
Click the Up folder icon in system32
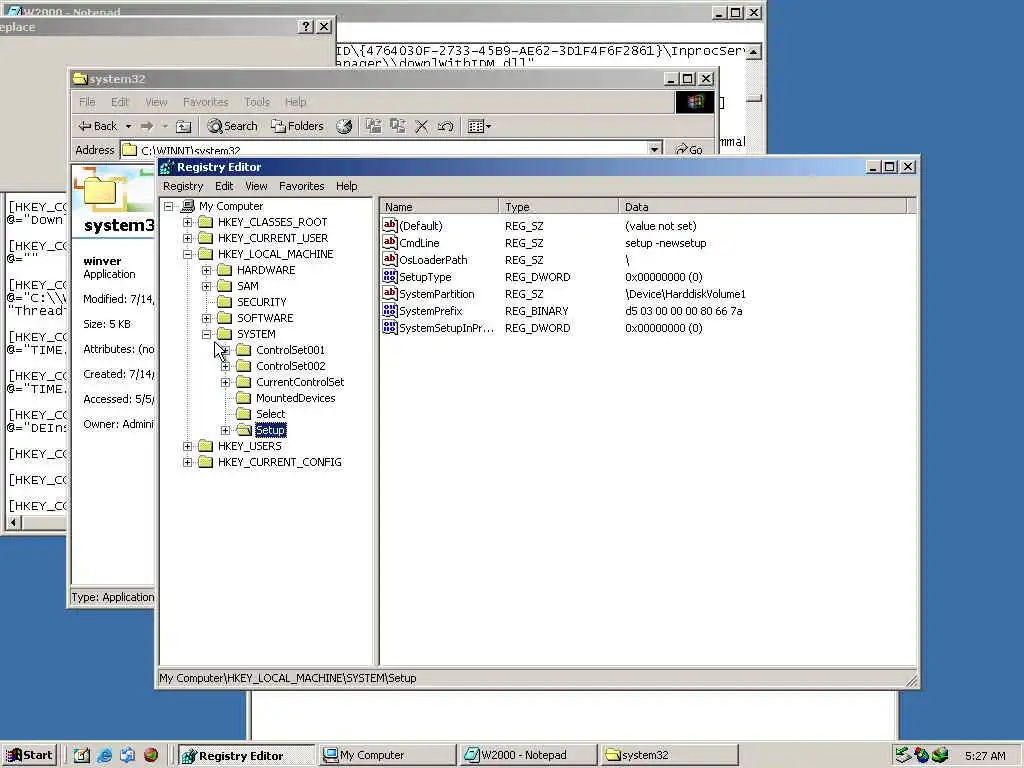pyautogui.click(x=184, y=127)
